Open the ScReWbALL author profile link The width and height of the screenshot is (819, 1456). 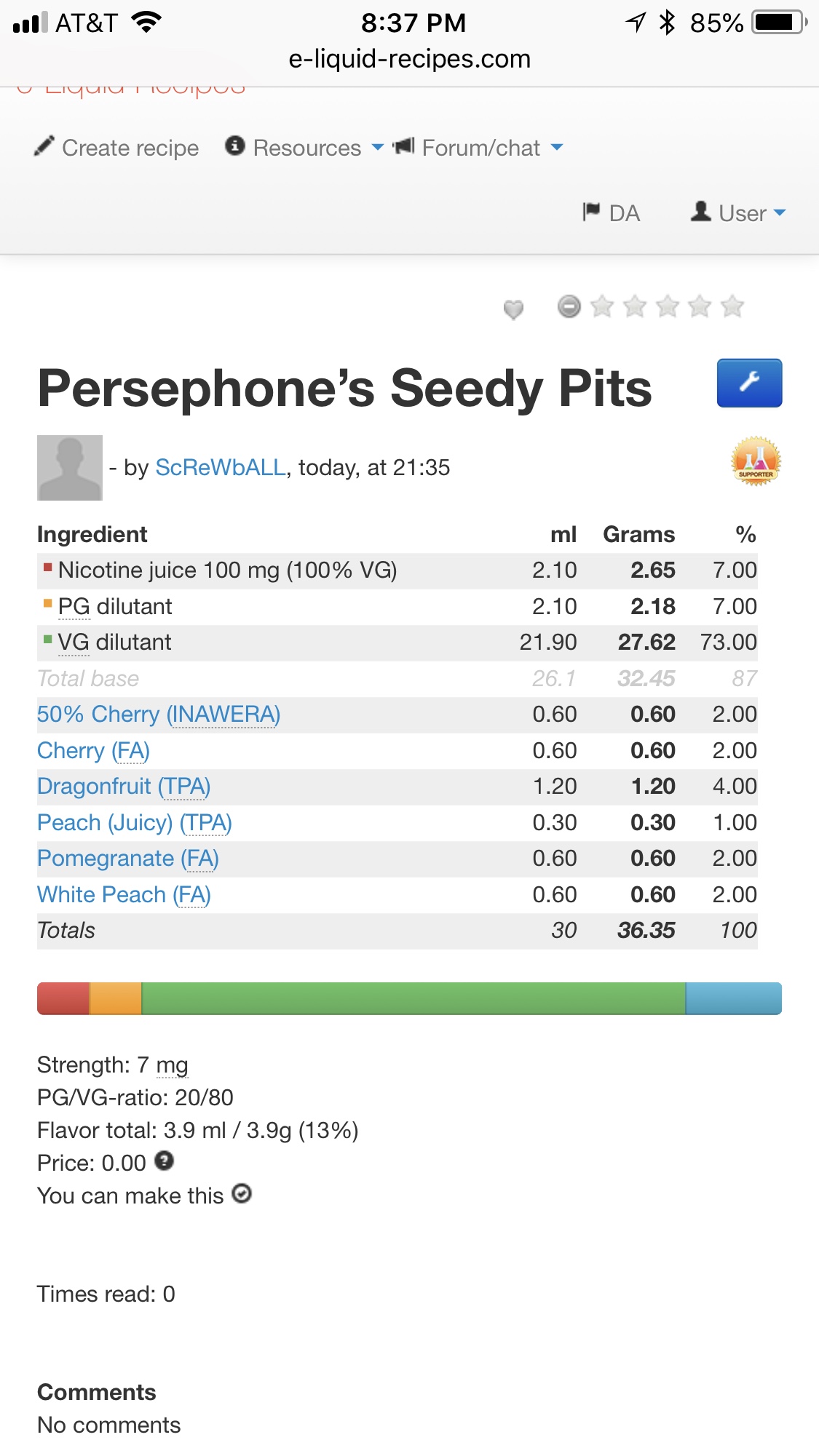point(221,468)
